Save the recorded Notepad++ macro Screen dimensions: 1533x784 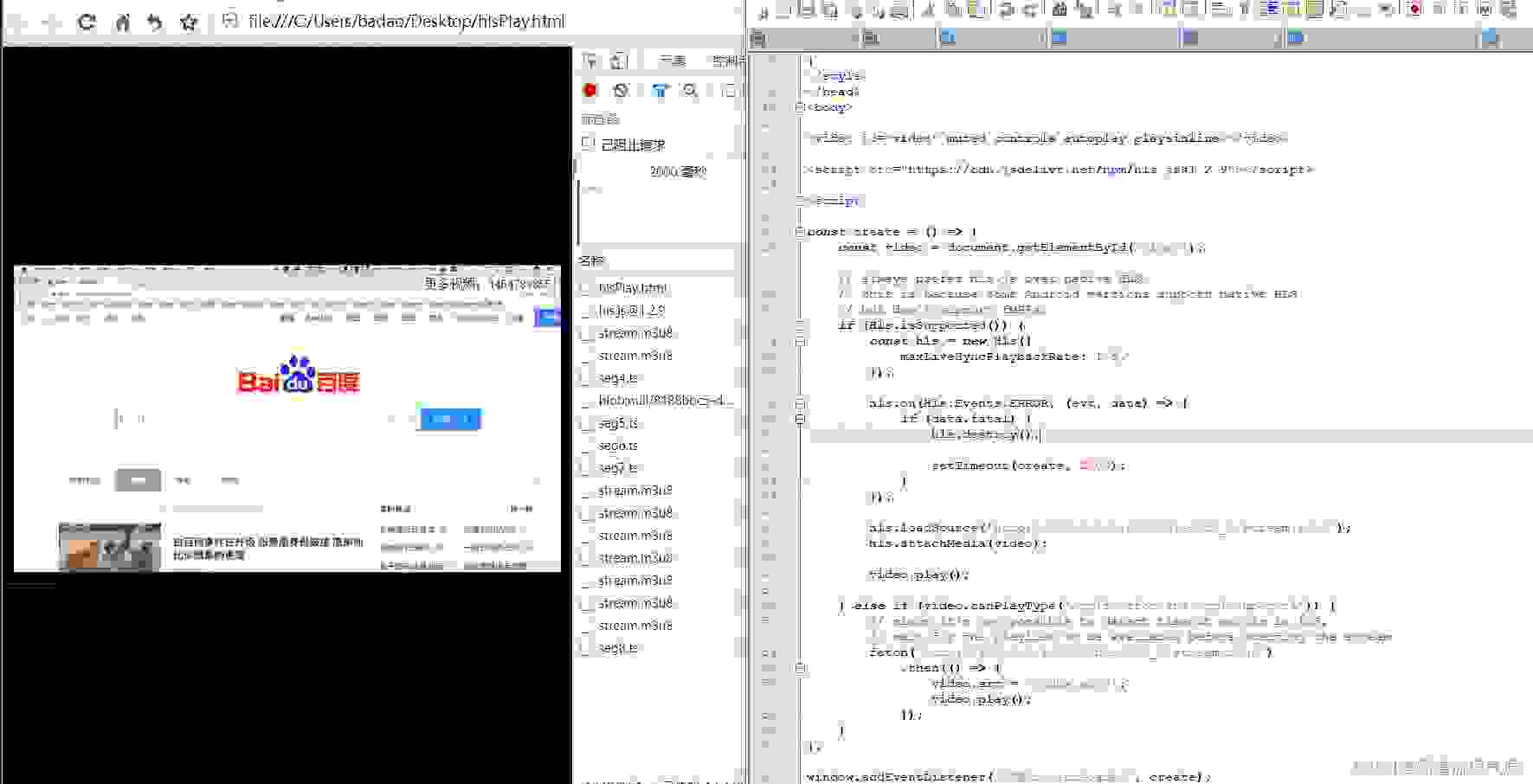point(1509,10)
